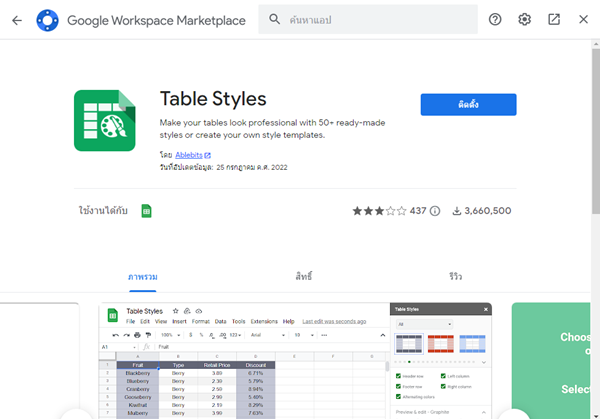Select the dark graphite table style swatch
Screen dimensions: 600x419
pyautogui.click(x=409, y=344)
